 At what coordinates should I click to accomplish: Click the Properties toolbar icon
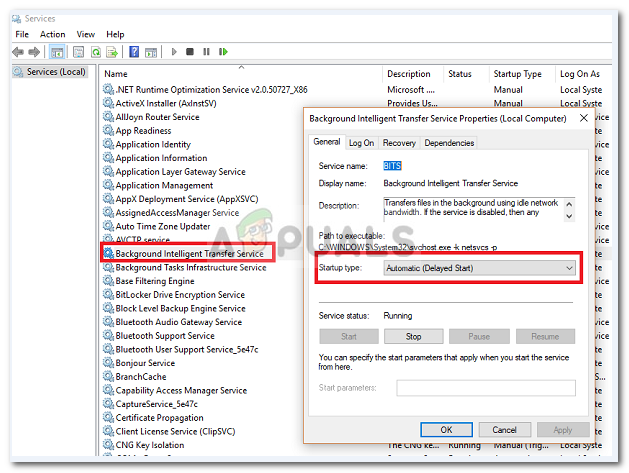[79, 52]
